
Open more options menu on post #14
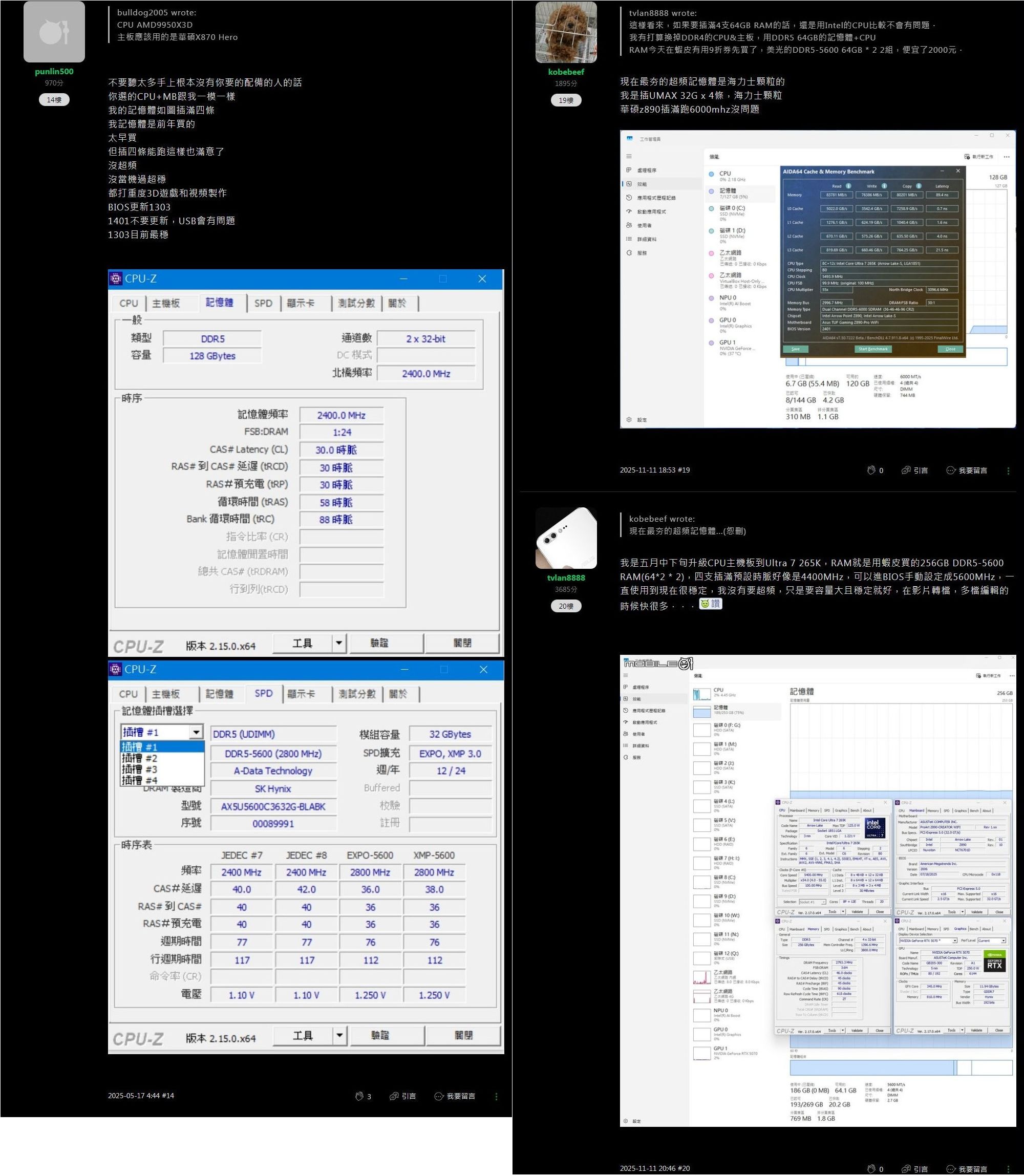(496, 1096)
